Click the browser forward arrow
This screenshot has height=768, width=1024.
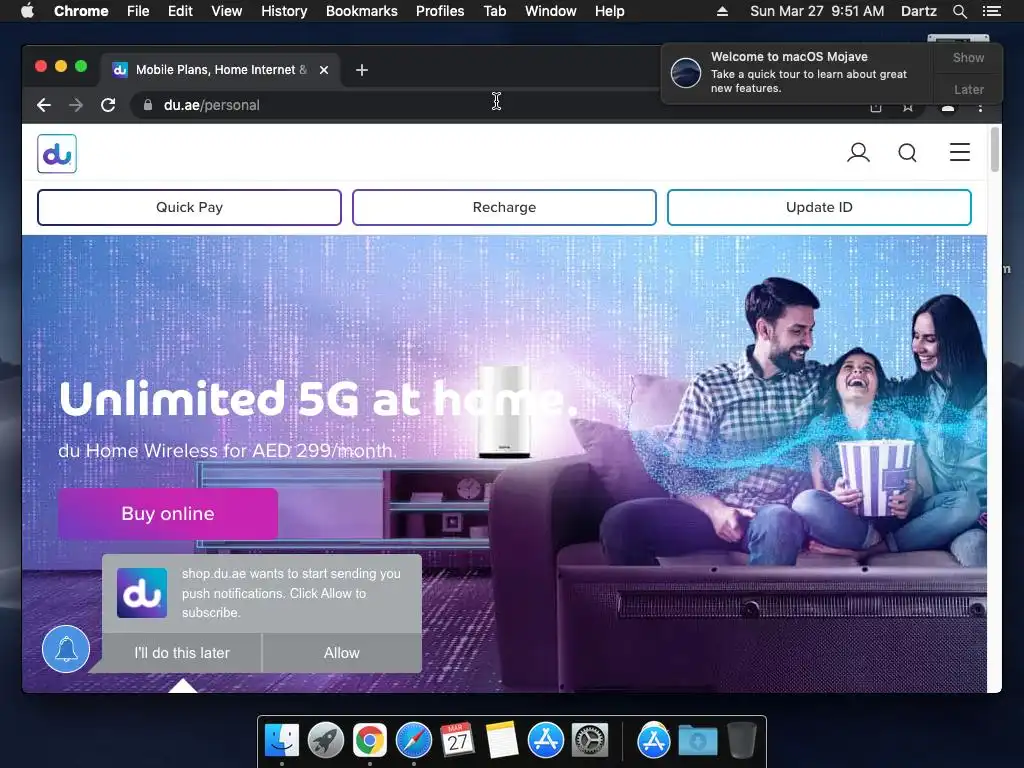point(76,105)
